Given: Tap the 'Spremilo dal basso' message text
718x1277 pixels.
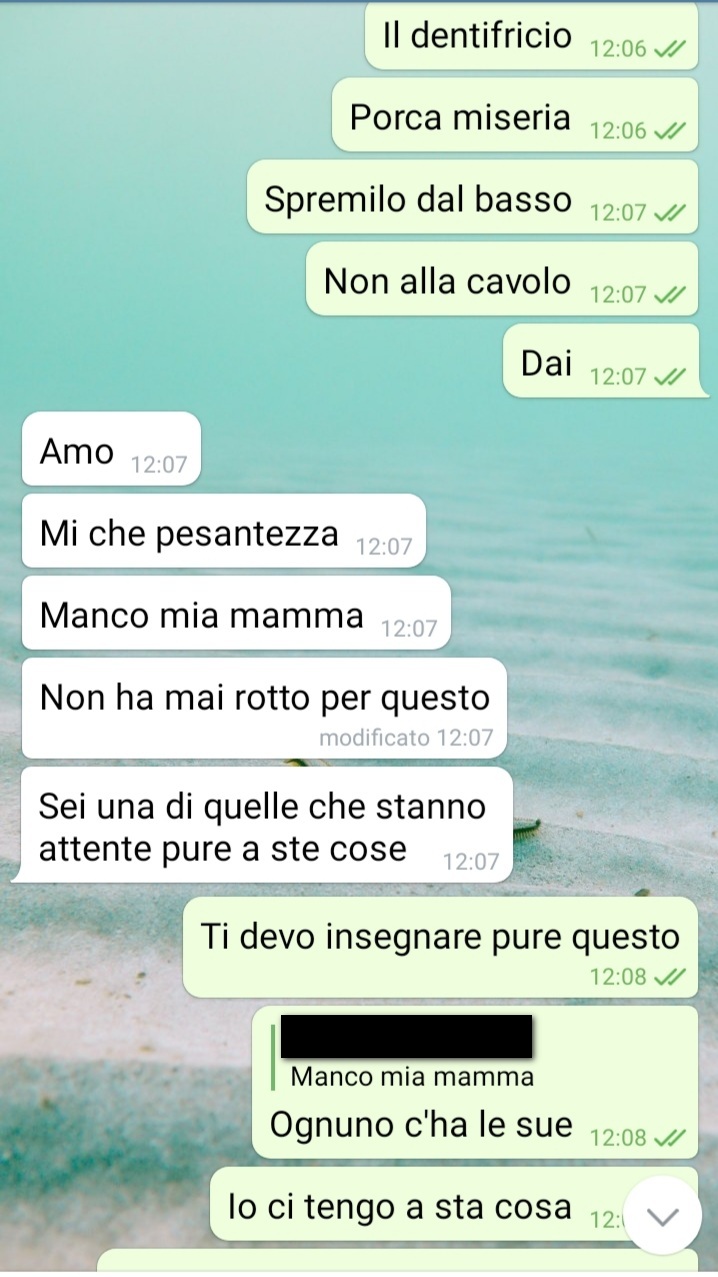Looking at the screenshot, I should (418, 199).
